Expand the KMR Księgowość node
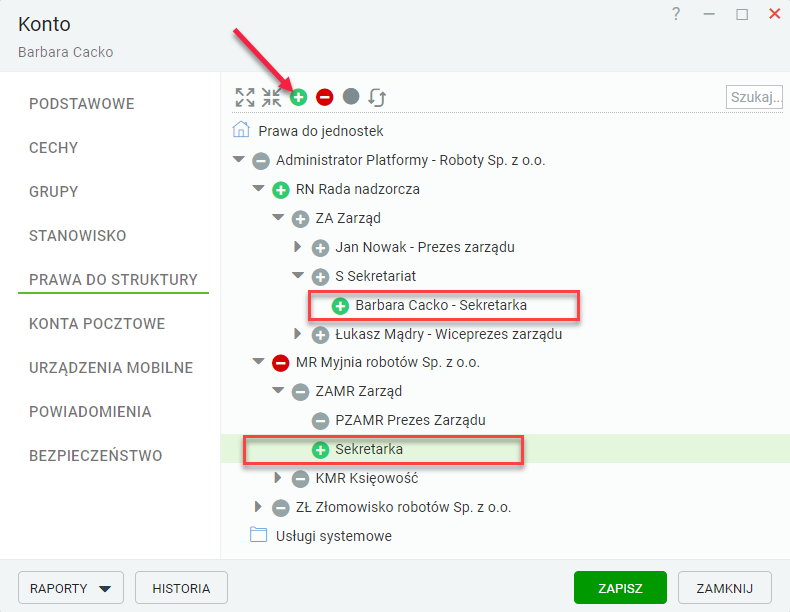790x612 pixels. point(277,478)
